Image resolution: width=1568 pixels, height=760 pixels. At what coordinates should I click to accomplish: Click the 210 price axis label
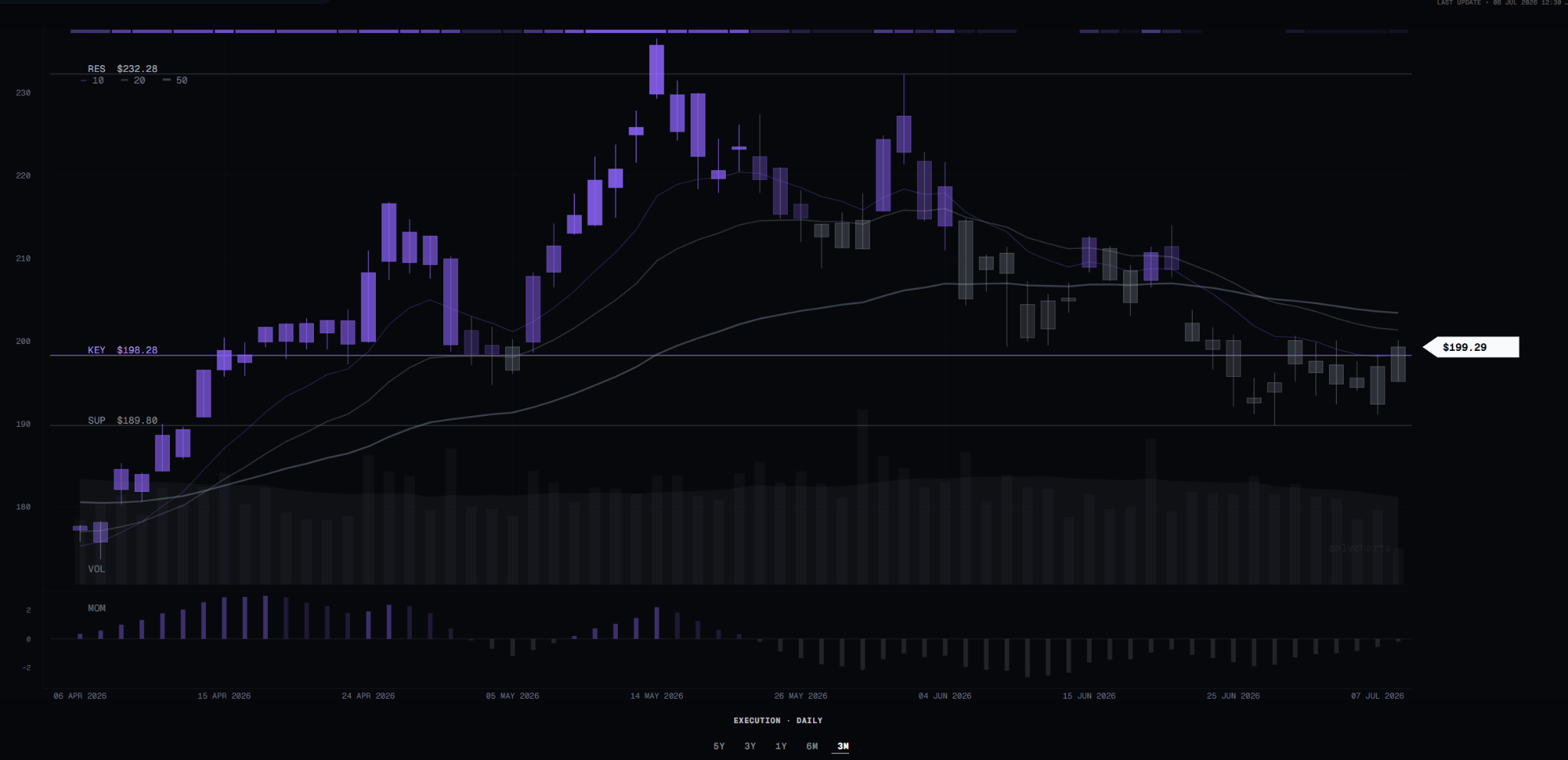[x=23, y=258]
